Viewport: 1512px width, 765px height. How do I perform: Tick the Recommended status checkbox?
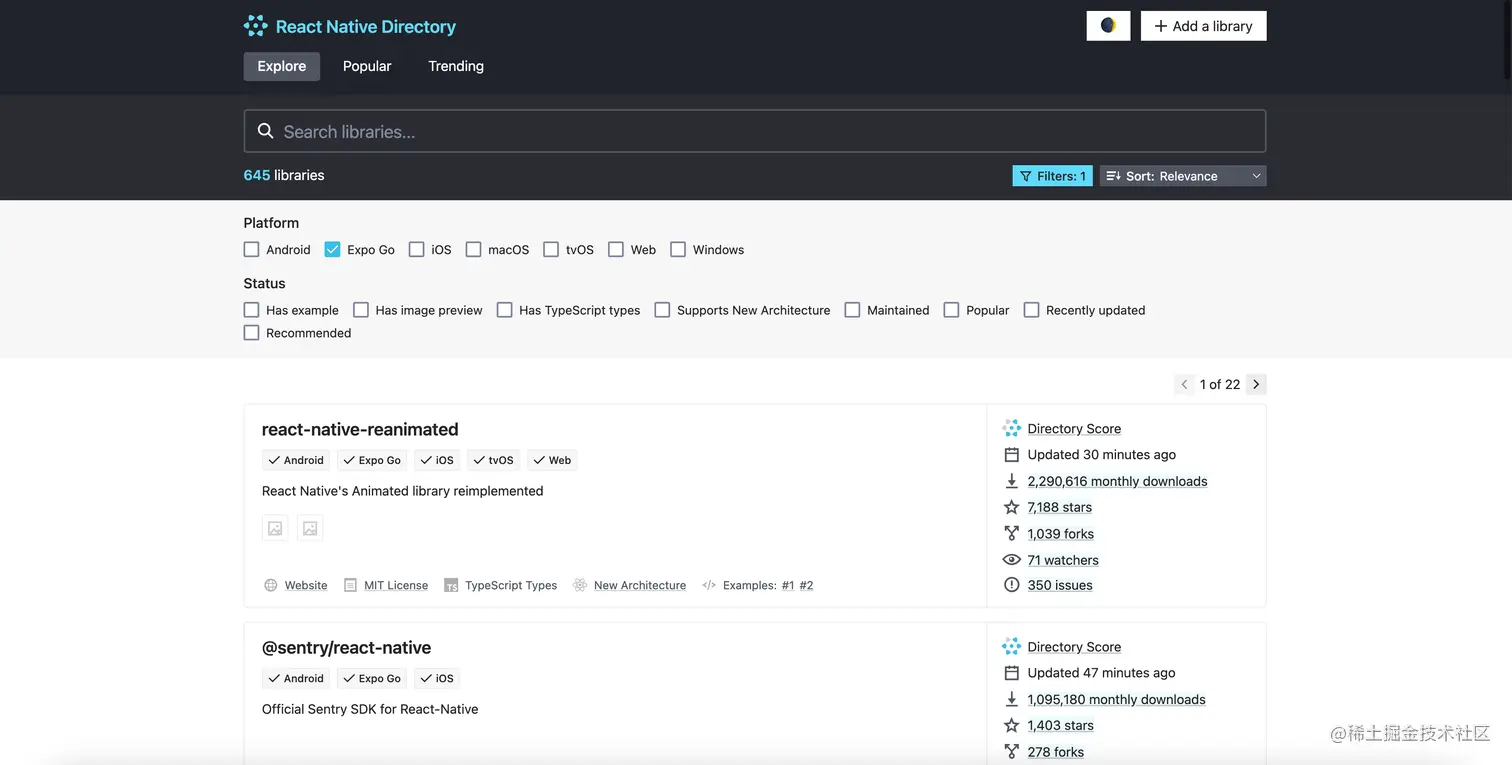tap(251, 333)
